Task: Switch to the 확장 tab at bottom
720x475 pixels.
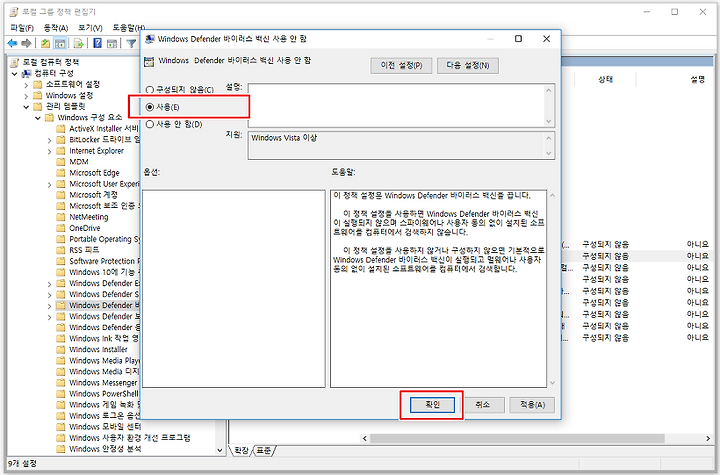Action: (x=241, y=451)
